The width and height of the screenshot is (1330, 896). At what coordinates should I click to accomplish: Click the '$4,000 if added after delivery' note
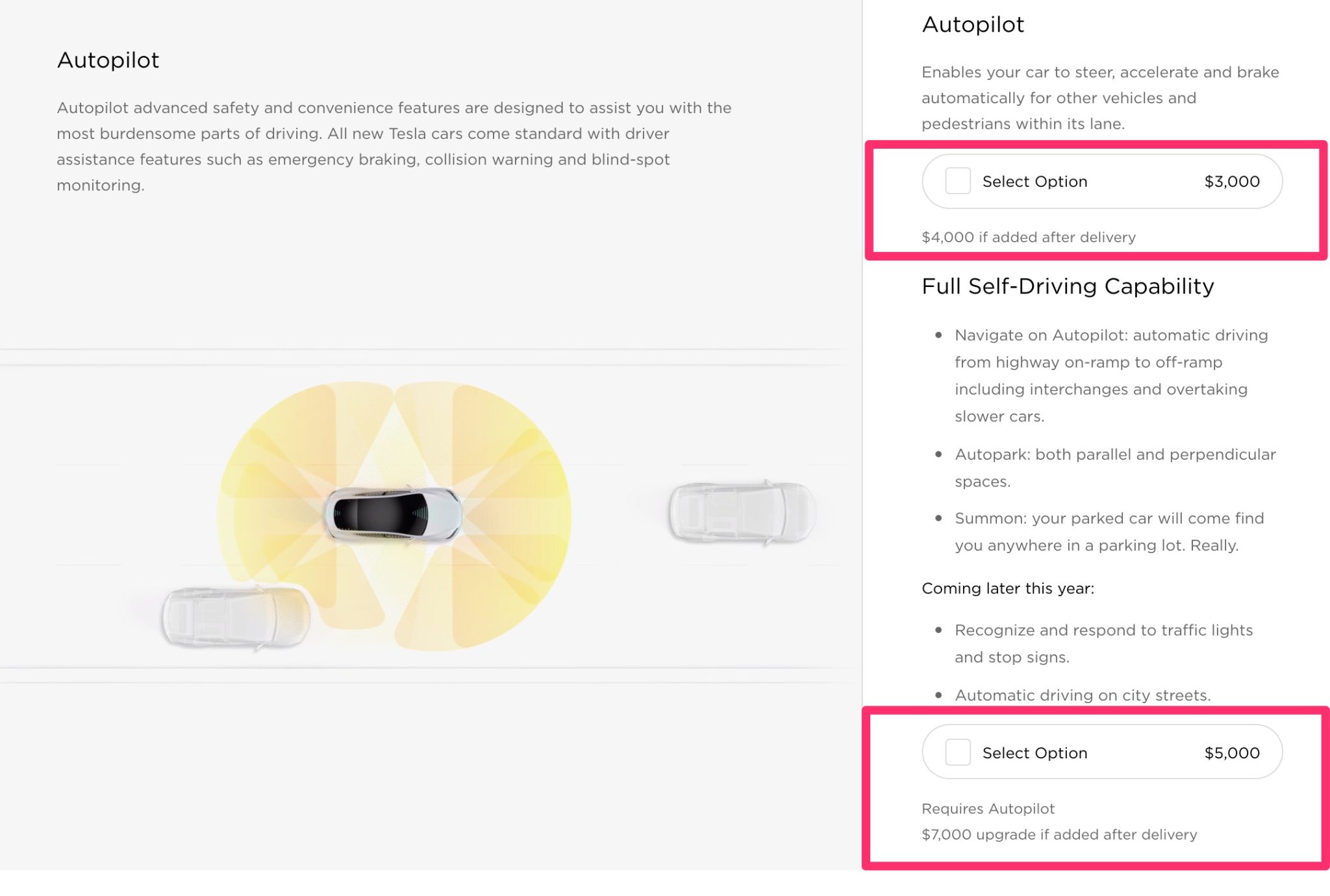[1028, 238]
